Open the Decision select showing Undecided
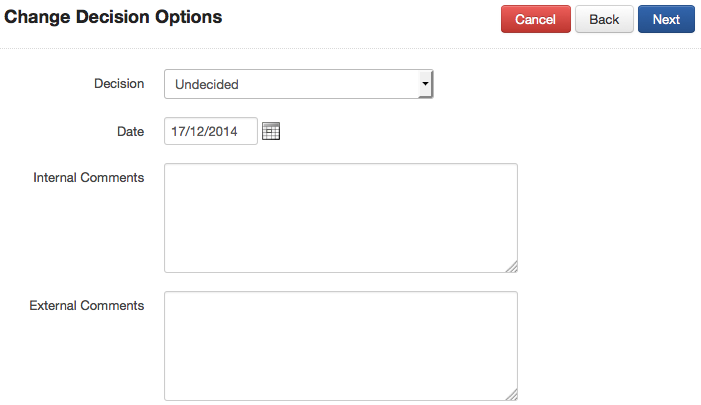The width and height of the screenshot is (701, 405). (297, 85)
